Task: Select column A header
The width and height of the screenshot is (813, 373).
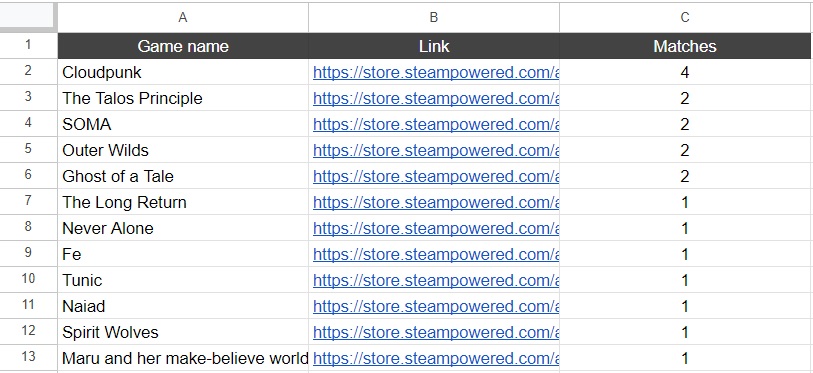Action: coord(183,18)
